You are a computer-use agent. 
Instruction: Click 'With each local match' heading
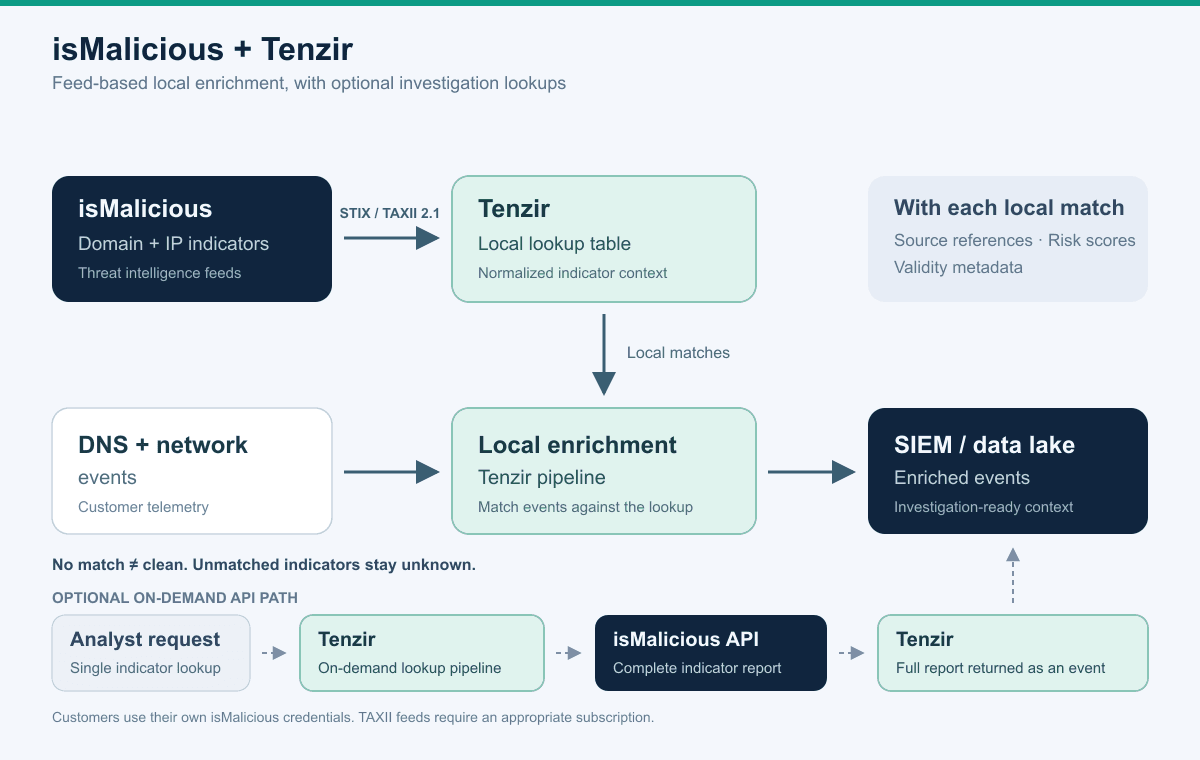point(1009,208)
